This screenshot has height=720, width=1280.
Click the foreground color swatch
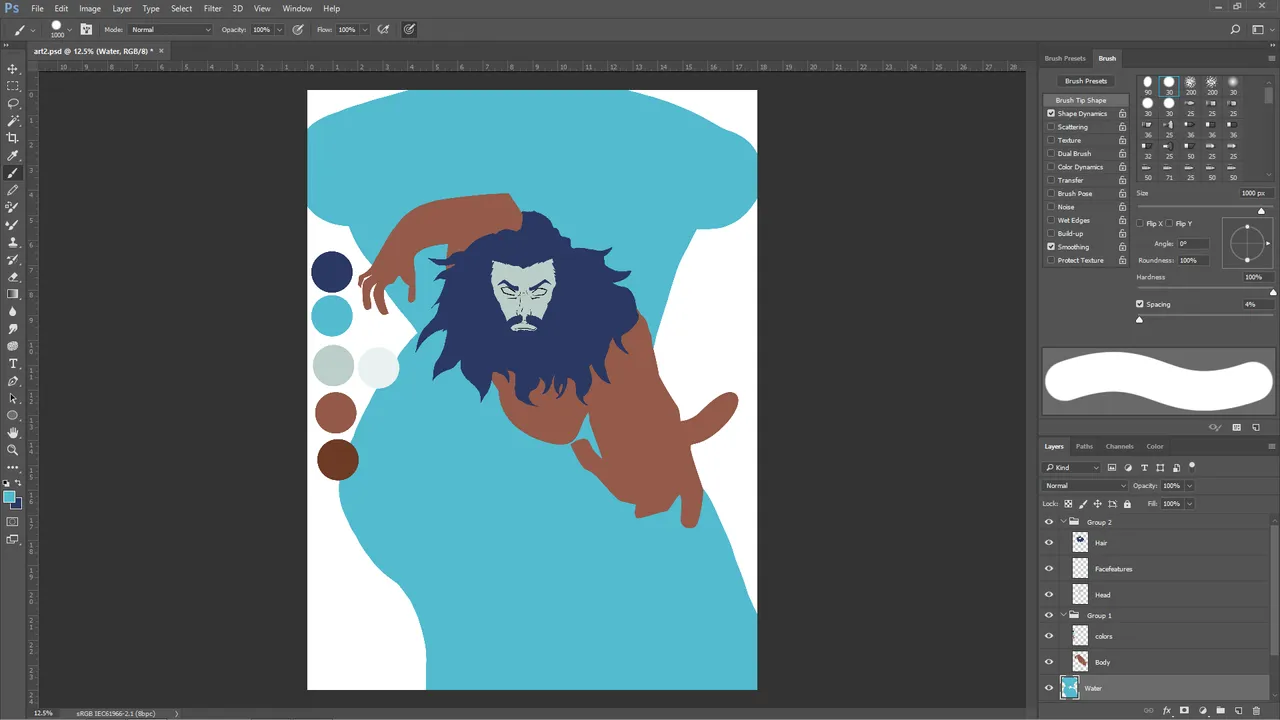9,497
